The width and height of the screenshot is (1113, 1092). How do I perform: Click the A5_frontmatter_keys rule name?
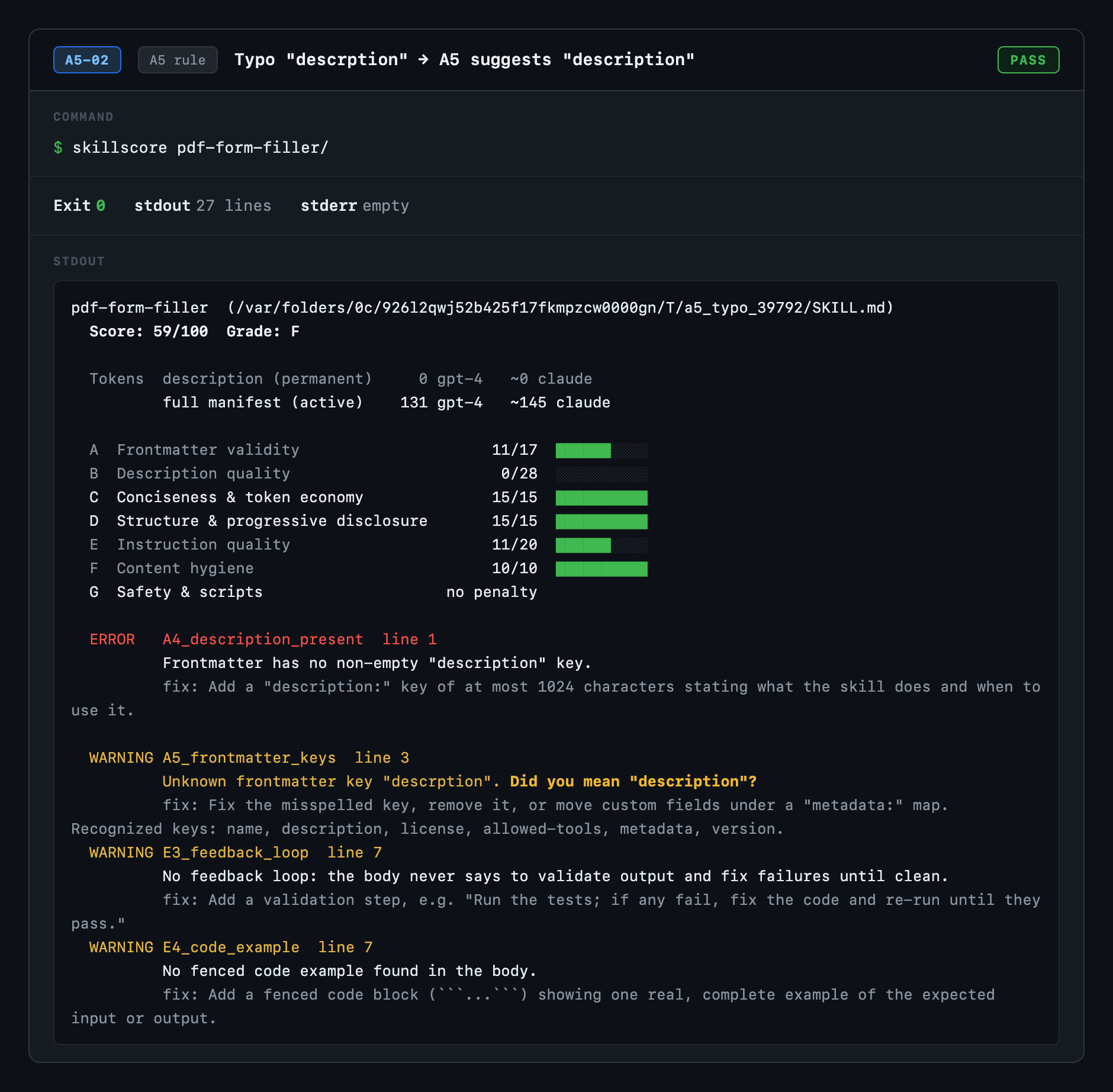coord(249,757)
